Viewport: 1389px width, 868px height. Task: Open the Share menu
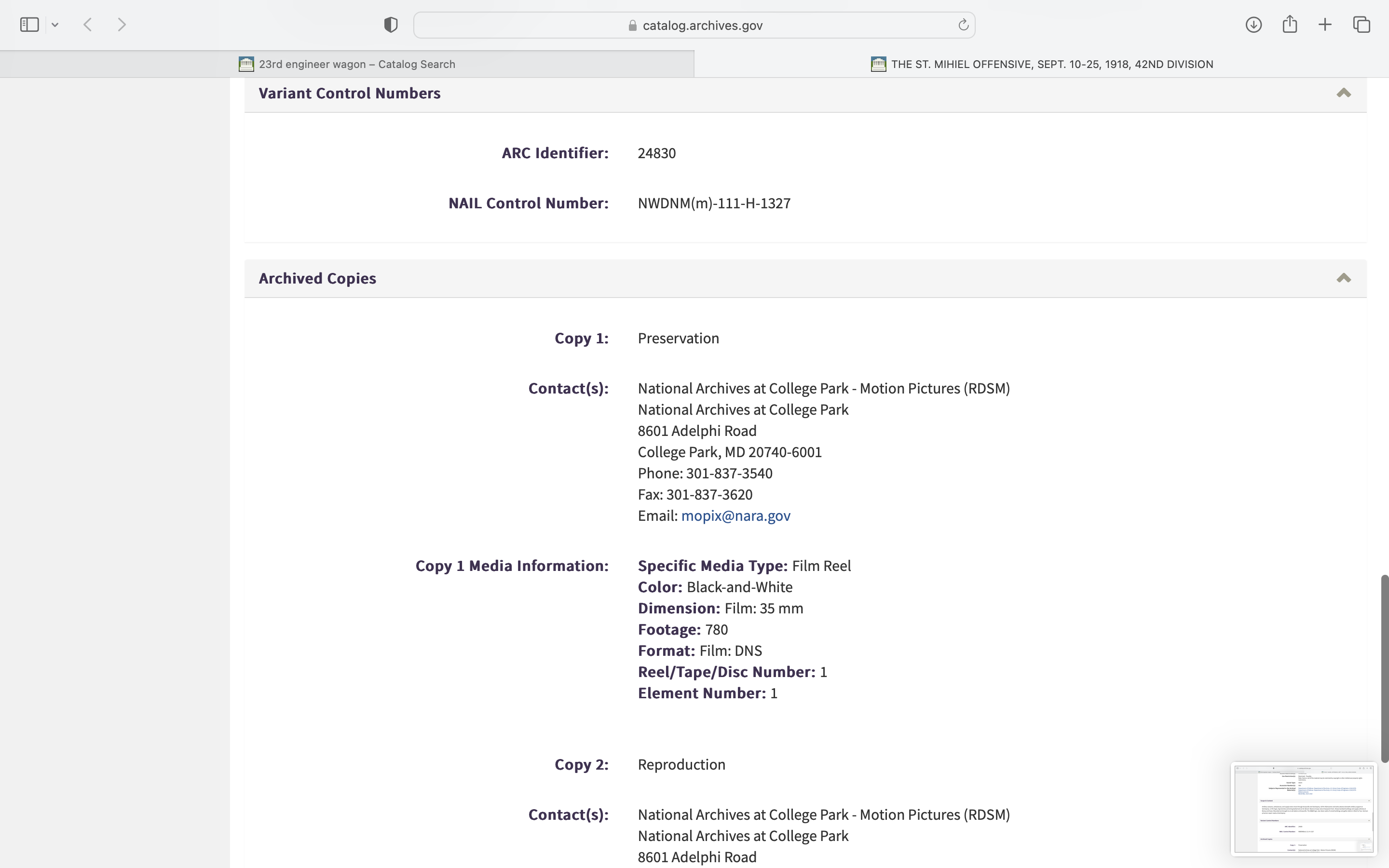click(1290, 25)
